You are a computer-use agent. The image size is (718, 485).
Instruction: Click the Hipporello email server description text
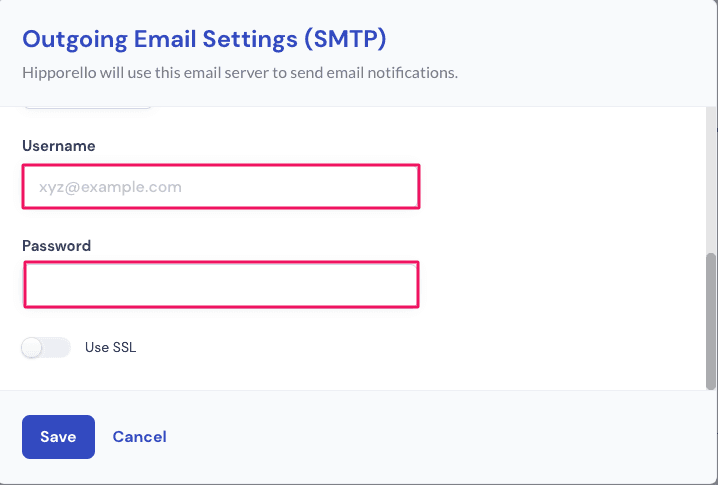tap(240, 73)
